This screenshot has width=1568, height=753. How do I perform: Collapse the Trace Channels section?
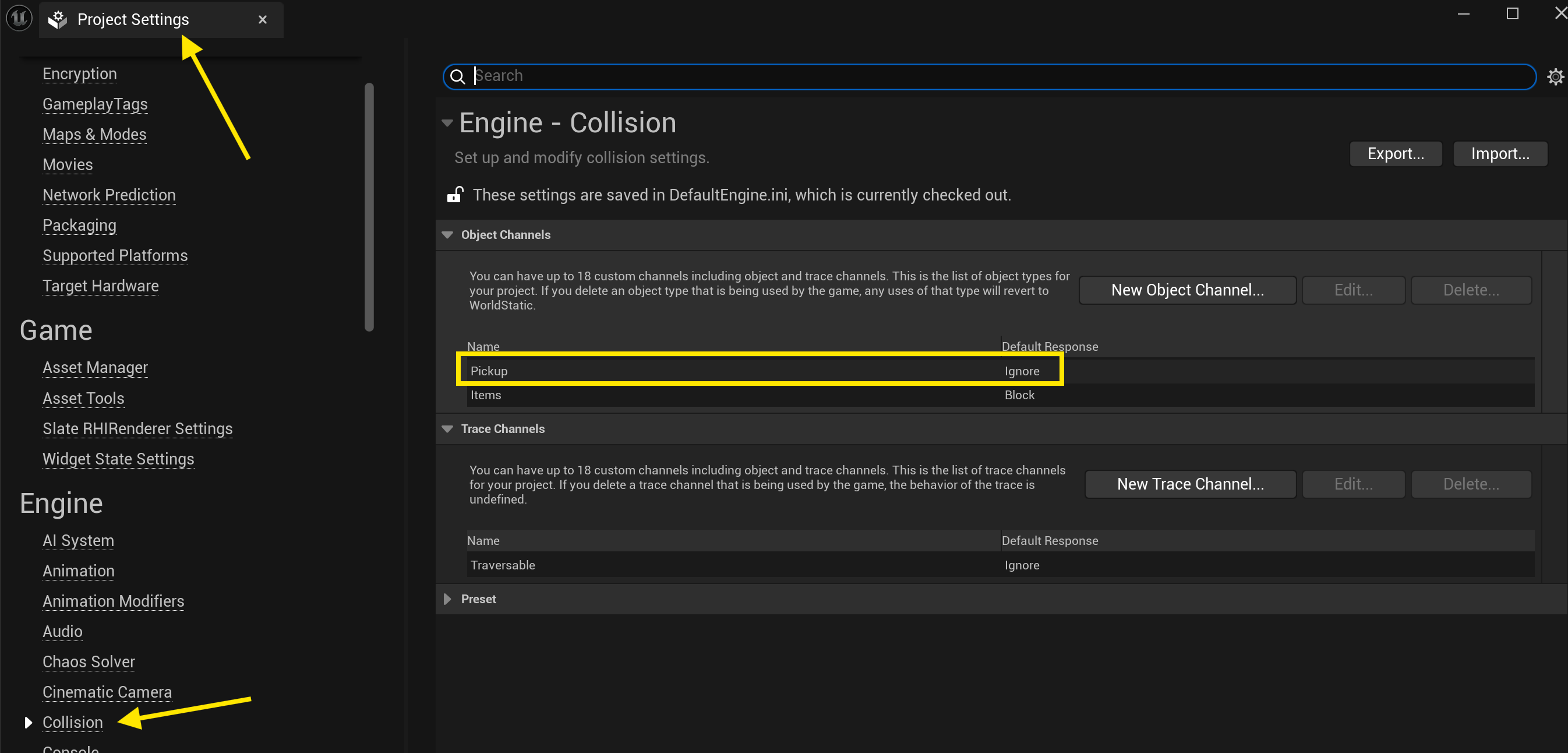(x=447, y=429)
